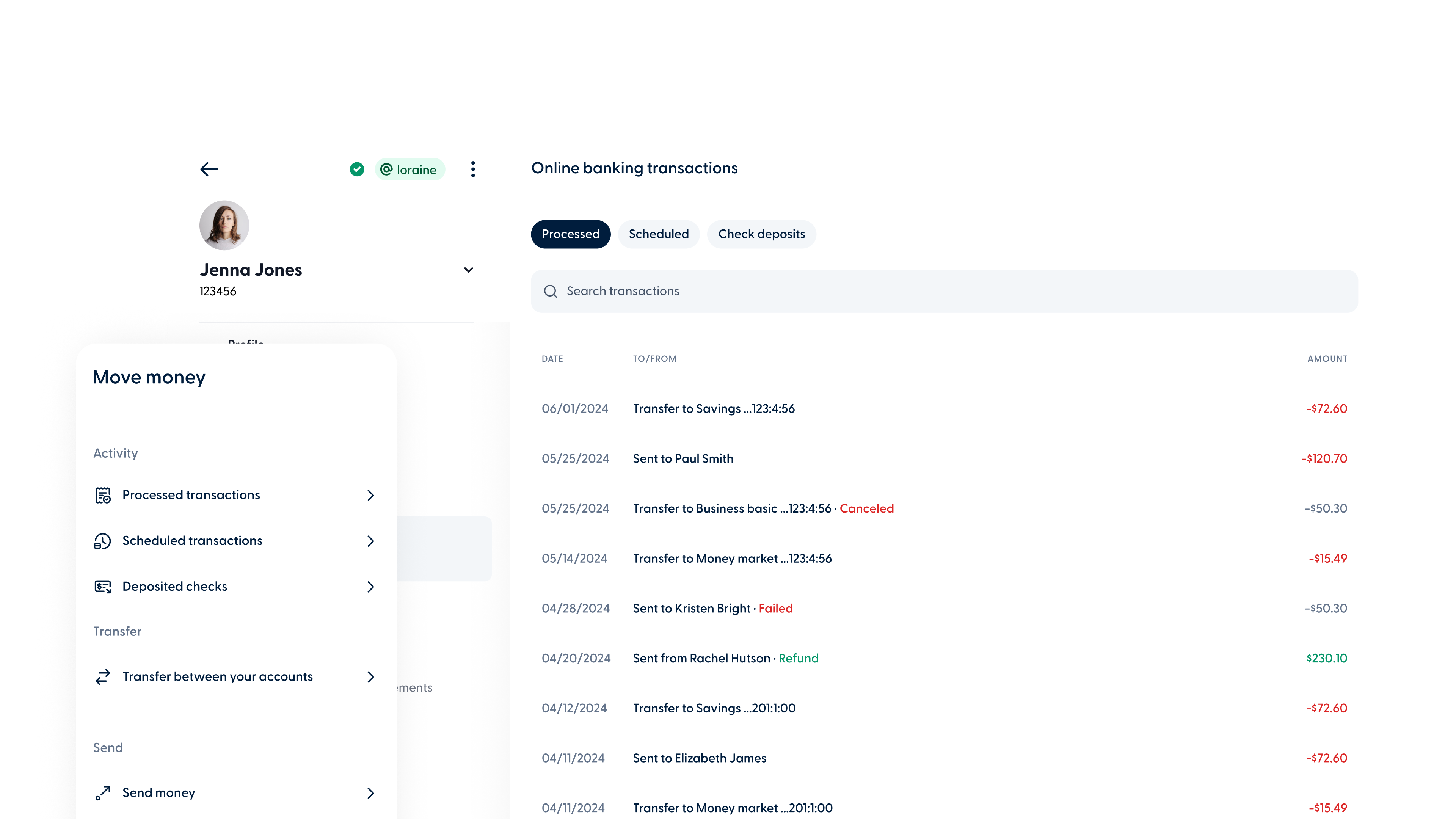Click the search magnifier icon
This screenshot has height=819, width=1456.
click(550, 291)
